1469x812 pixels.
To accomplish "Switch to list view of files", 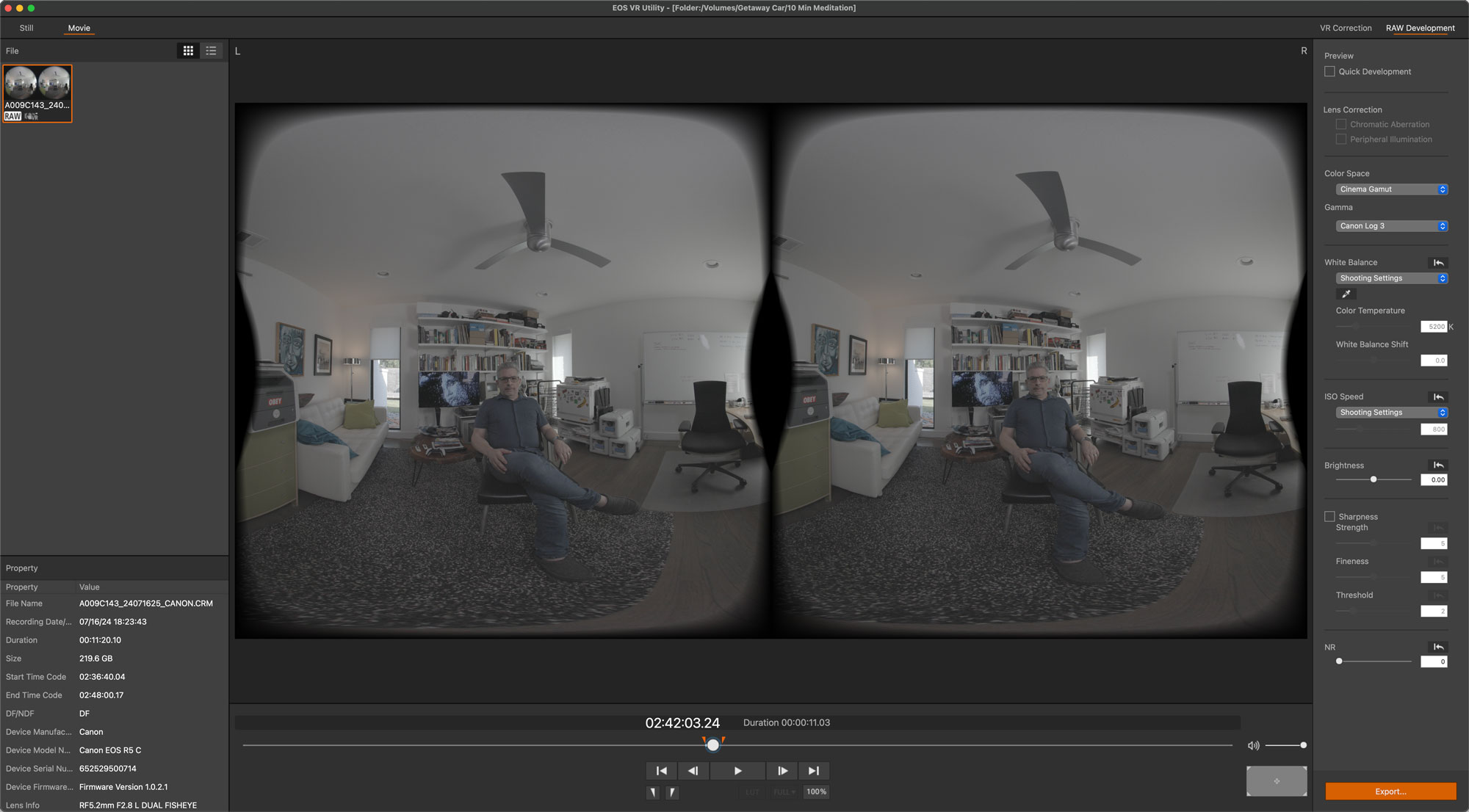I will (x=212, y=51).
